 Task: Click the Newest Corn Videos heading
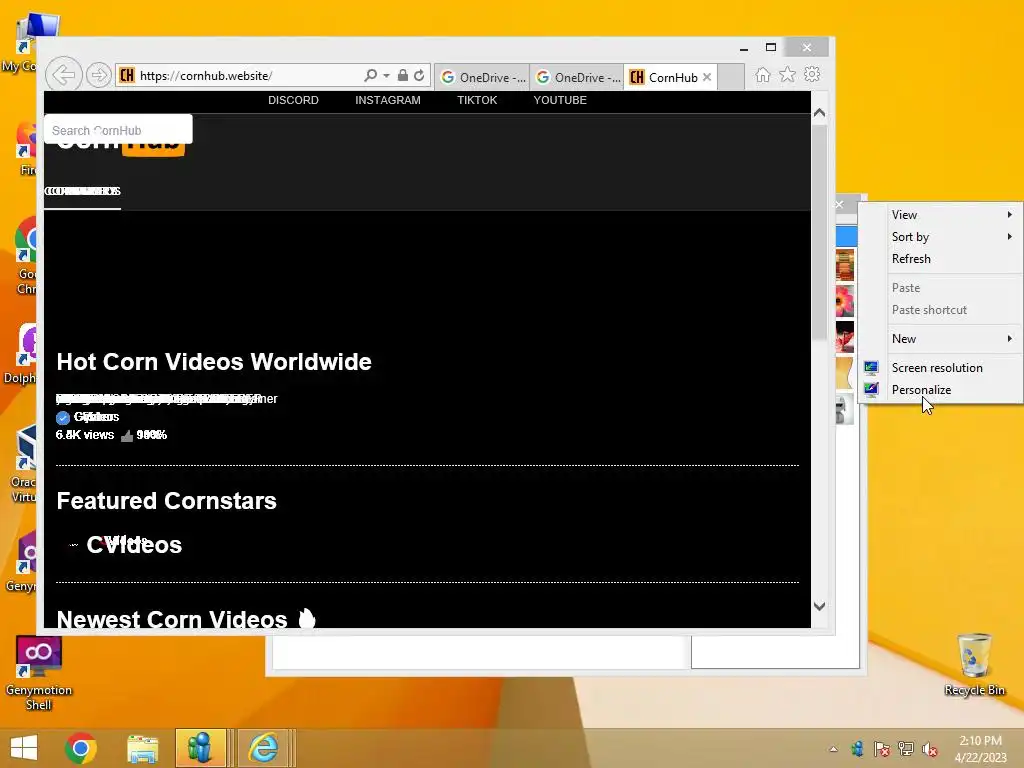pyautogui.click(x=172, y=619)
